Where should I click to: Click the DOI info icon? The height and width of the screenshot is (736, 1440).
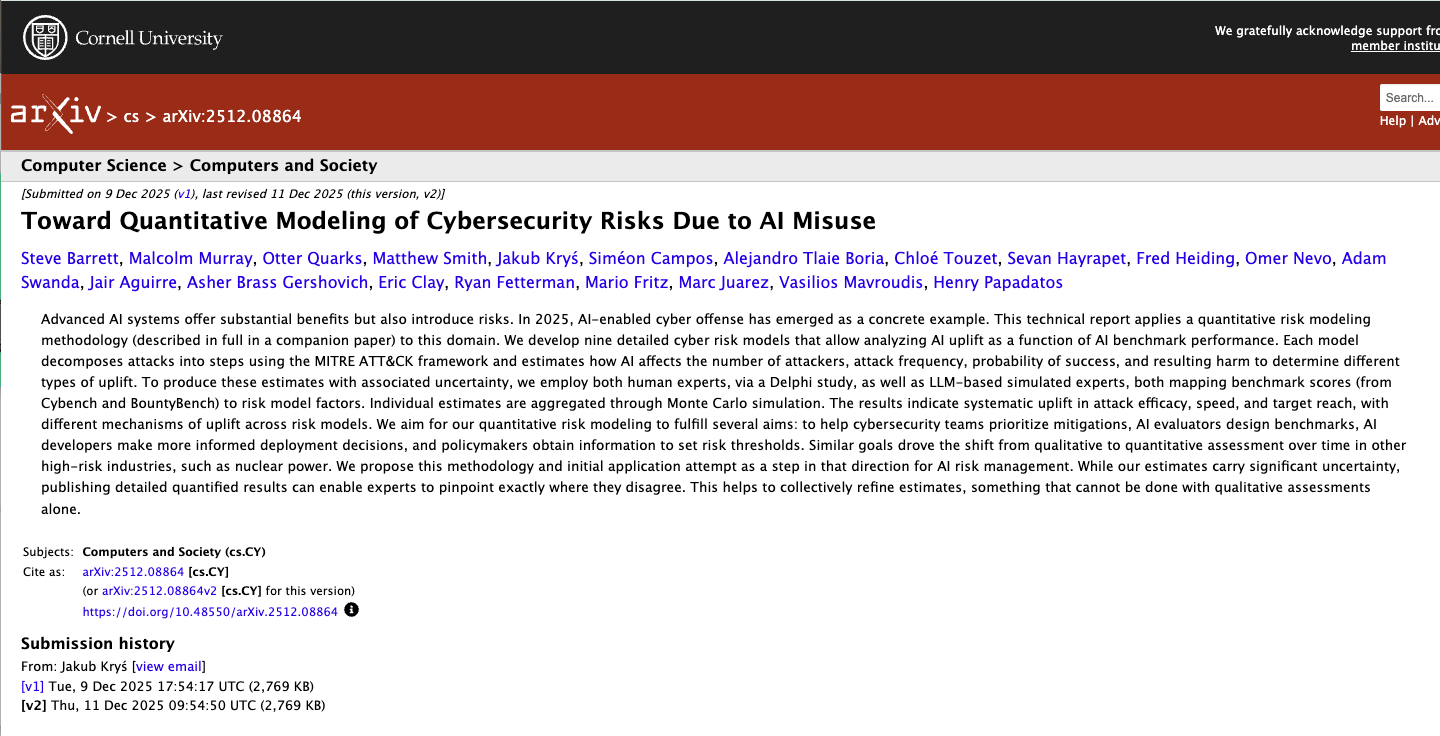(351, 610)
